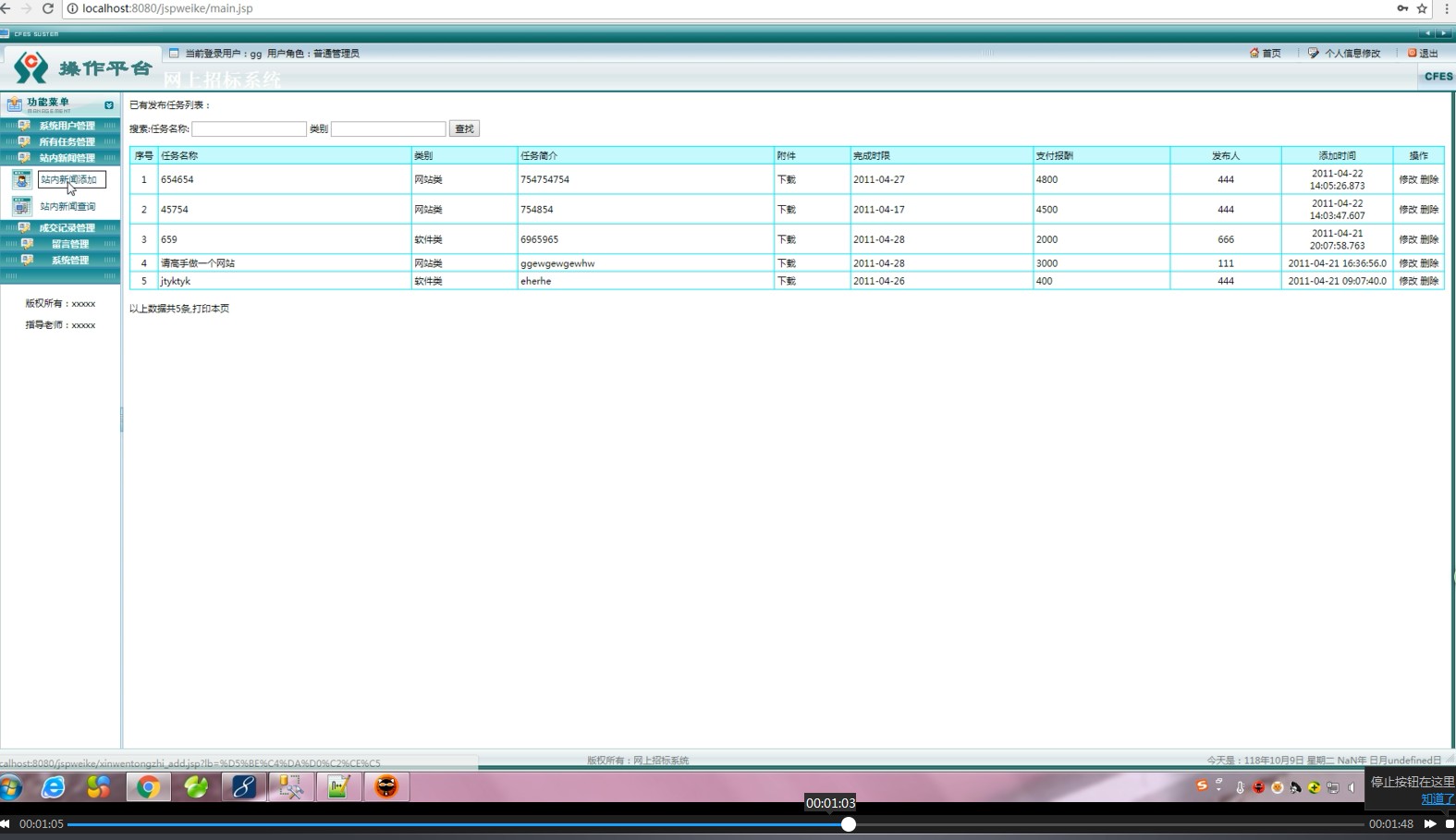The image size is (1456, 840).
Task: Expand 成交记录管理 menu section
Action: coord(60,227)
